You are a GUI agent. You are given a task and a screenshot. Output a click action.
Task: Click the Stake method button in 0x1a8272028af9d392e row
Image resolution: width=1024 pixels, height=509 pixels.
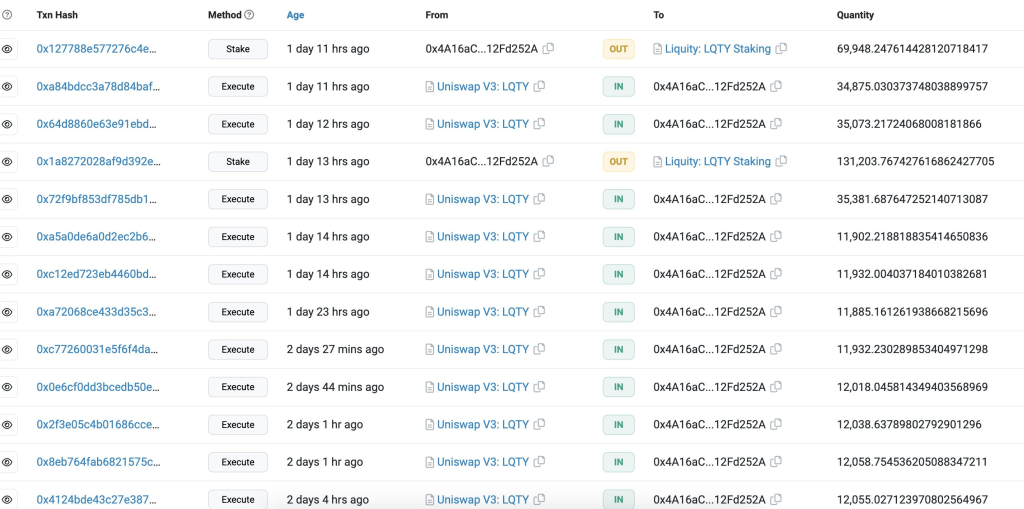[238, 161]
